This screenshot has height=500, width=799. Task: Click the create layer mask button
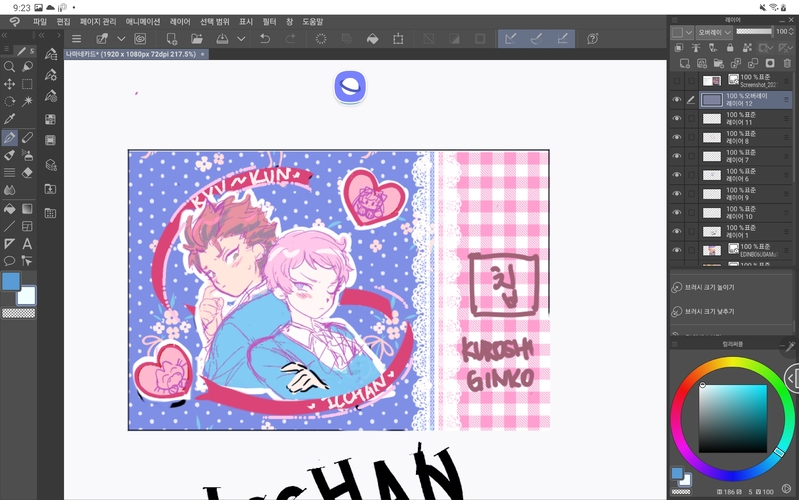770,63
